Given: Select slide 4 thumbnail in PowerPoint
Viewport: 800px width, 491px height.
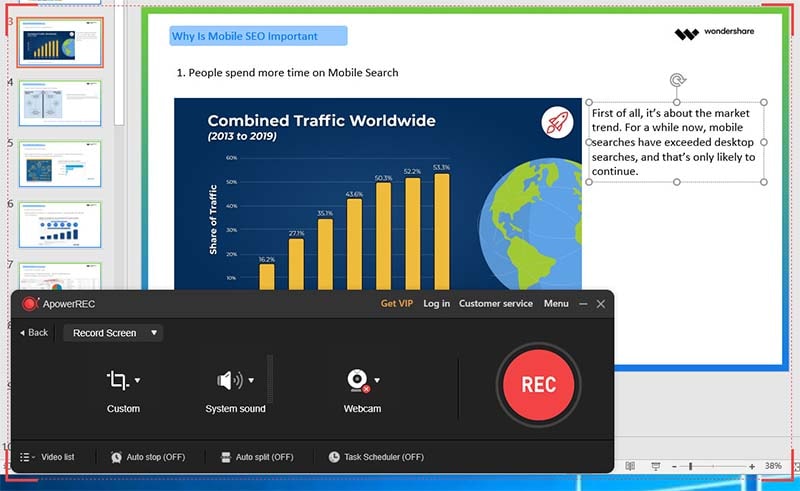Looking at the screenshot, I should point(60,103).
